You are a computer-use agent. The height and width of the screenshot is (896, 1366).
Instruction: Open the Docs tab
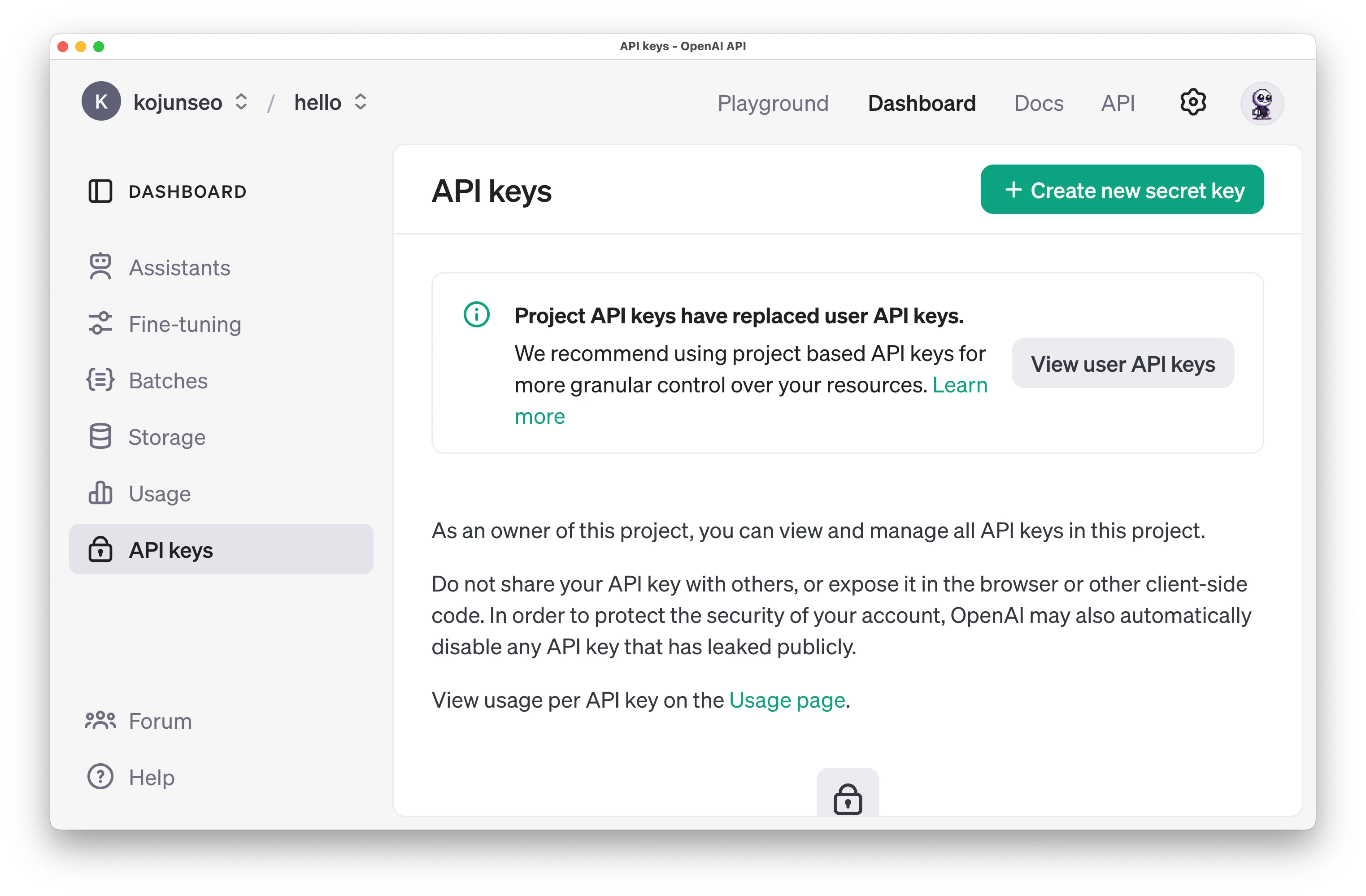point(1038,103)
